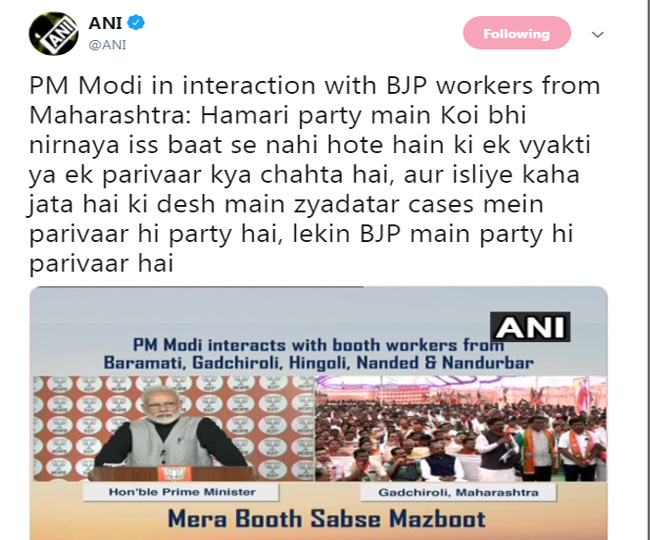This screenshot has height=540, width=650.
Task: Click the last tweet line "parivaar hai"
Action: pyautogui.click(x=101, y=264)
